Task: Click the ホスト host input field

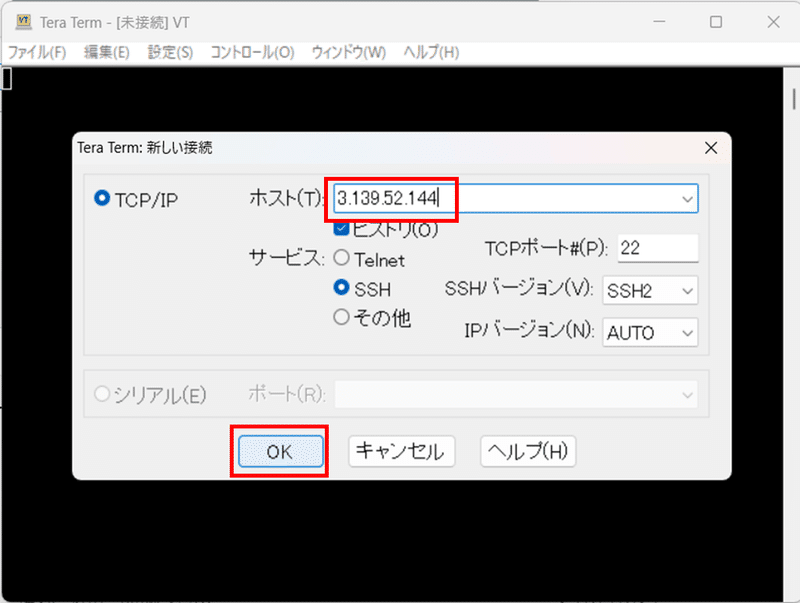Action: (x=515, y=198)
